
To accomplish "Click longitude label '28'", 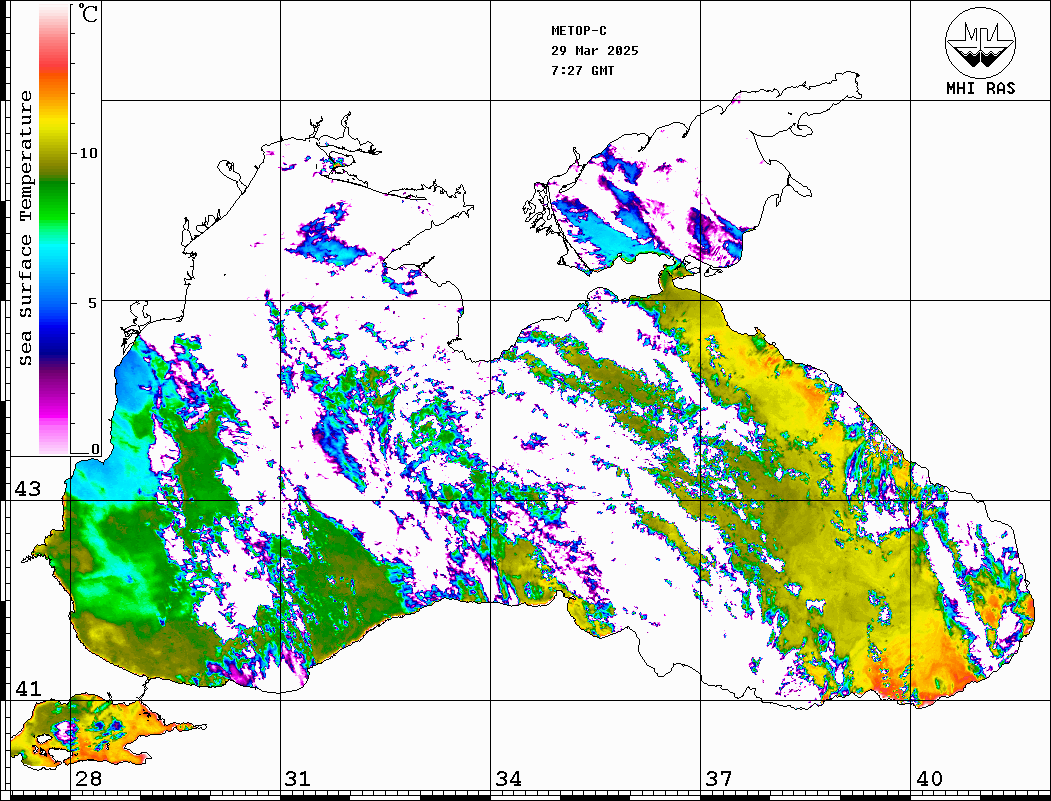I will [88, 779].
